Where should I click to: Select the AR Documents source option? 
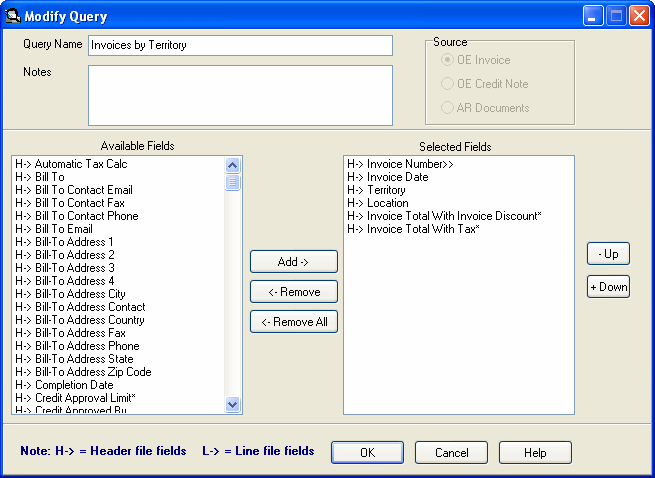pyautogui.click(x=485, y=107)
